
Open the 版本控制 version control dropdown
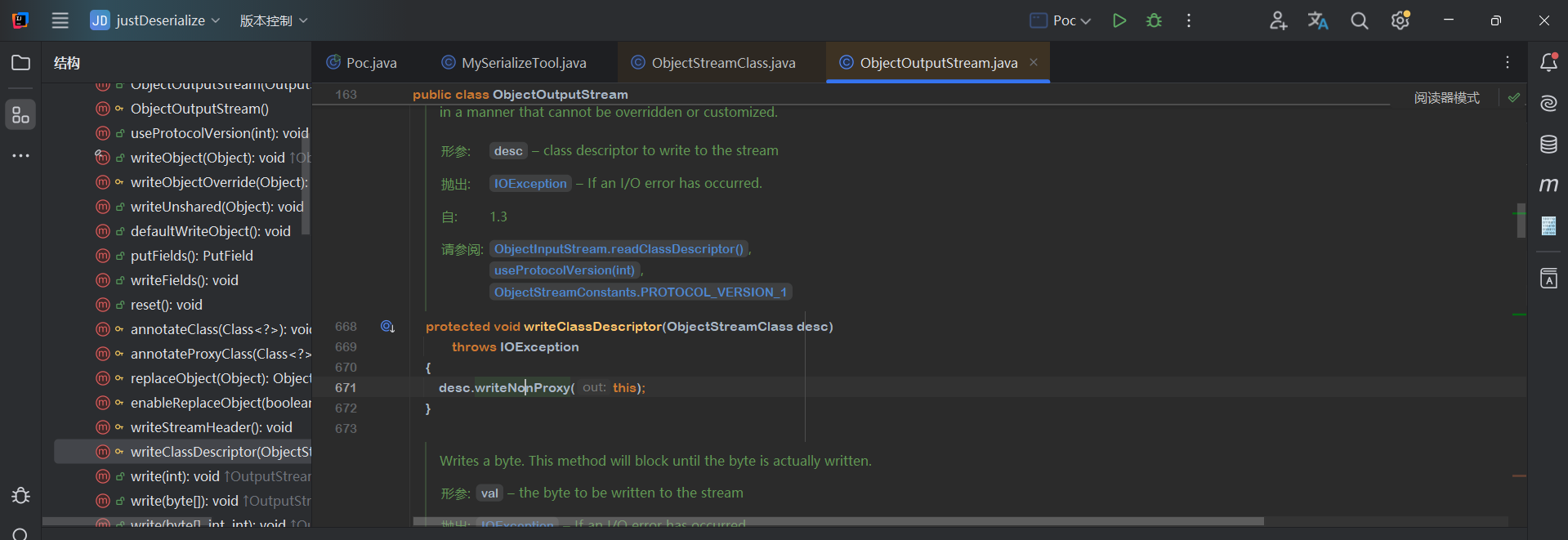273,20
